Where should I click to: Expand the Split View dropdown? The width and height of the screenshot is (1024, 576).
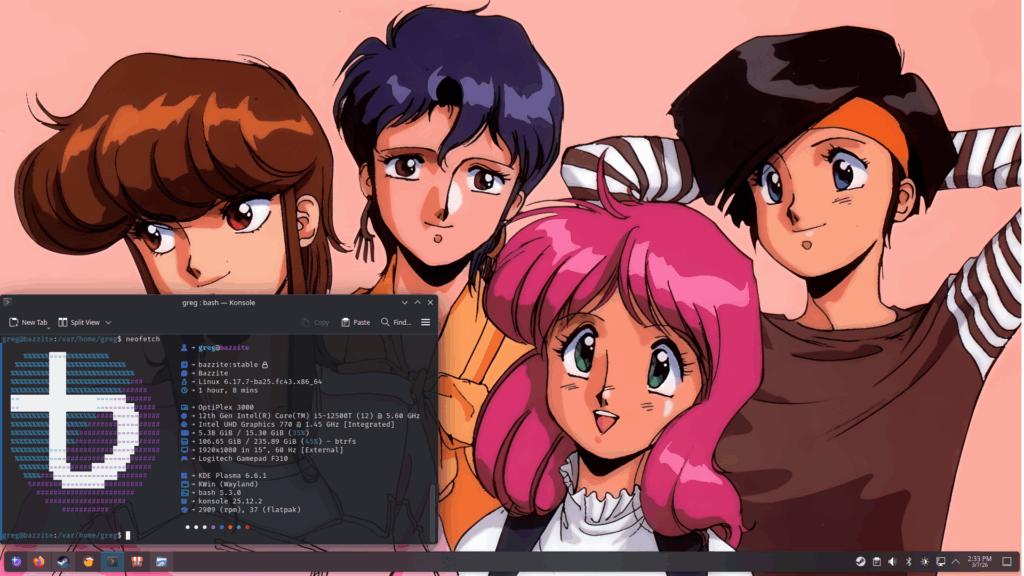point(108,322)
